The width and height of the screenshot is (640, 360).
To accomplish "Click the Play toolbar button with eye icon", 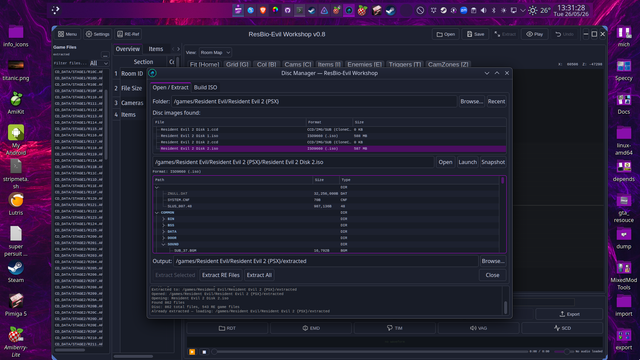I will coord(534,34).
